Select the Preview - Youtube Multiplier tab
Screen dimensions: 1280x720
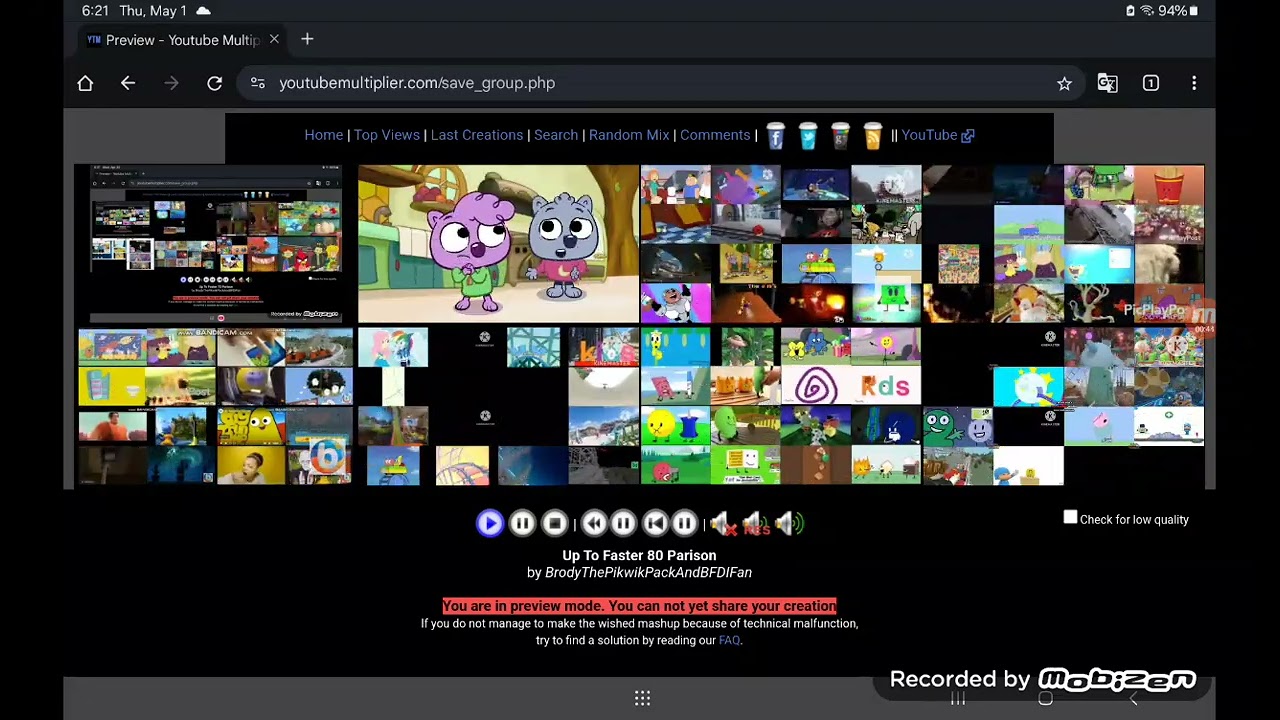point(183,40)
